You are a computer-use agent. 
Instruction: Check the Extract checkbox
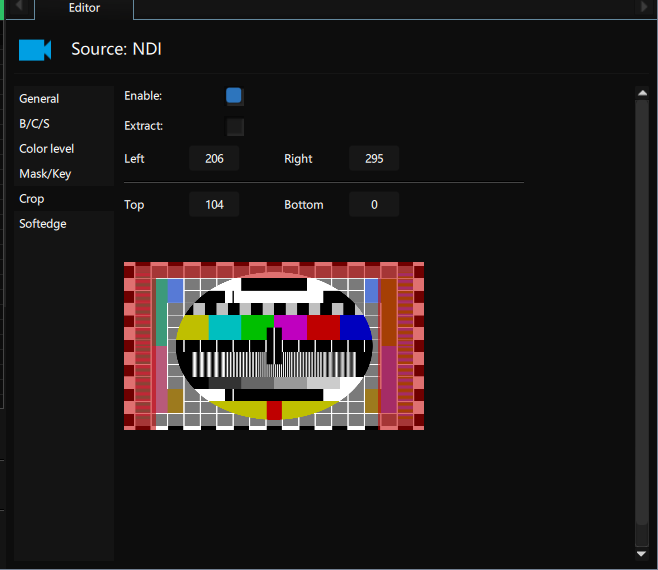[x=235, y=126]
